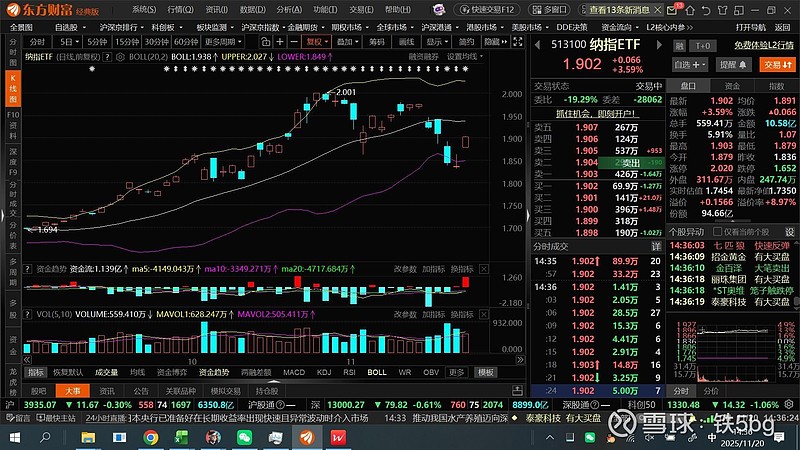Click chart scroll-left double arrow

tap(27, 360)
